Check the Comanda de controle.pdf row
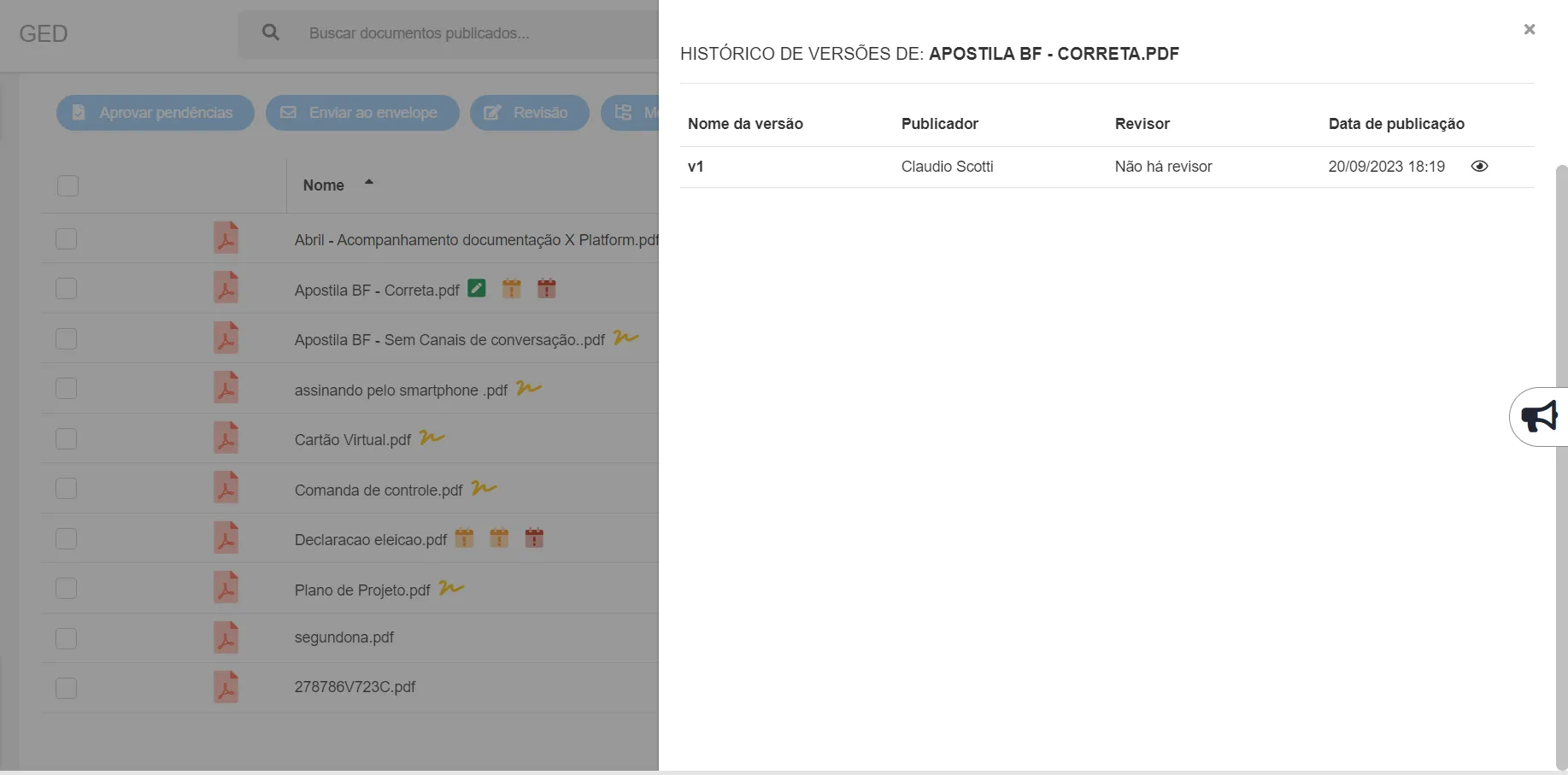Screen dimensions: 1568x775 pyautogui.click(x=66, y=489)
